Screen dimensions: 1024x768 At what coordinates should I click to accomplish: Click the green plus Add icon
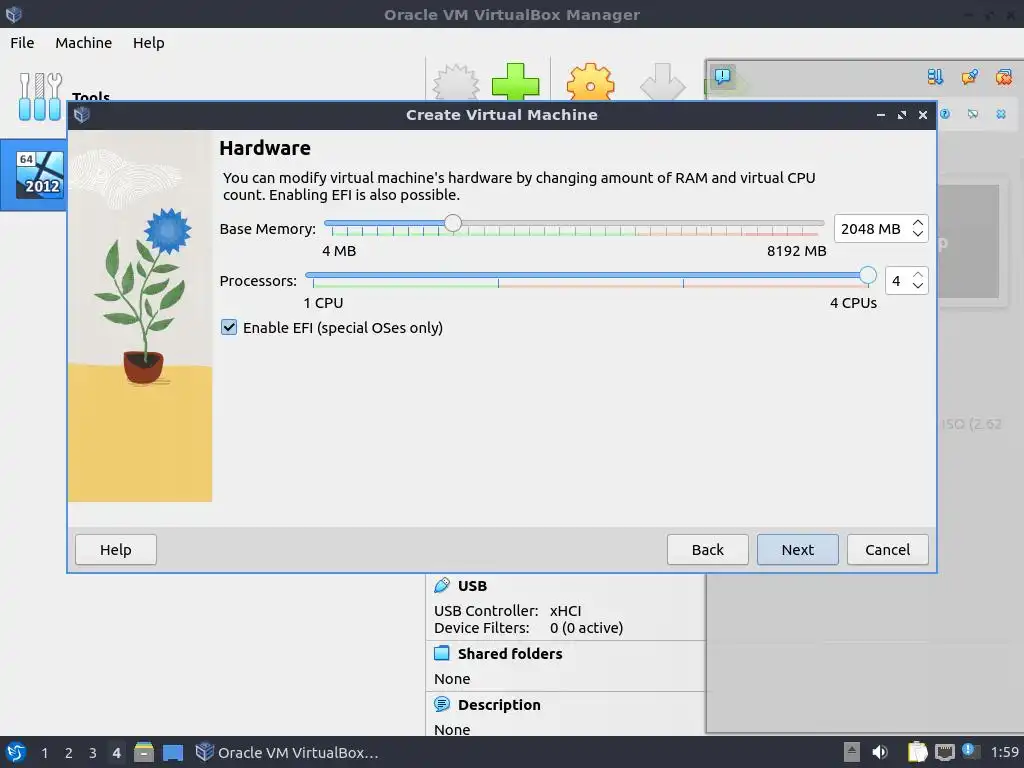click(515, 82)
